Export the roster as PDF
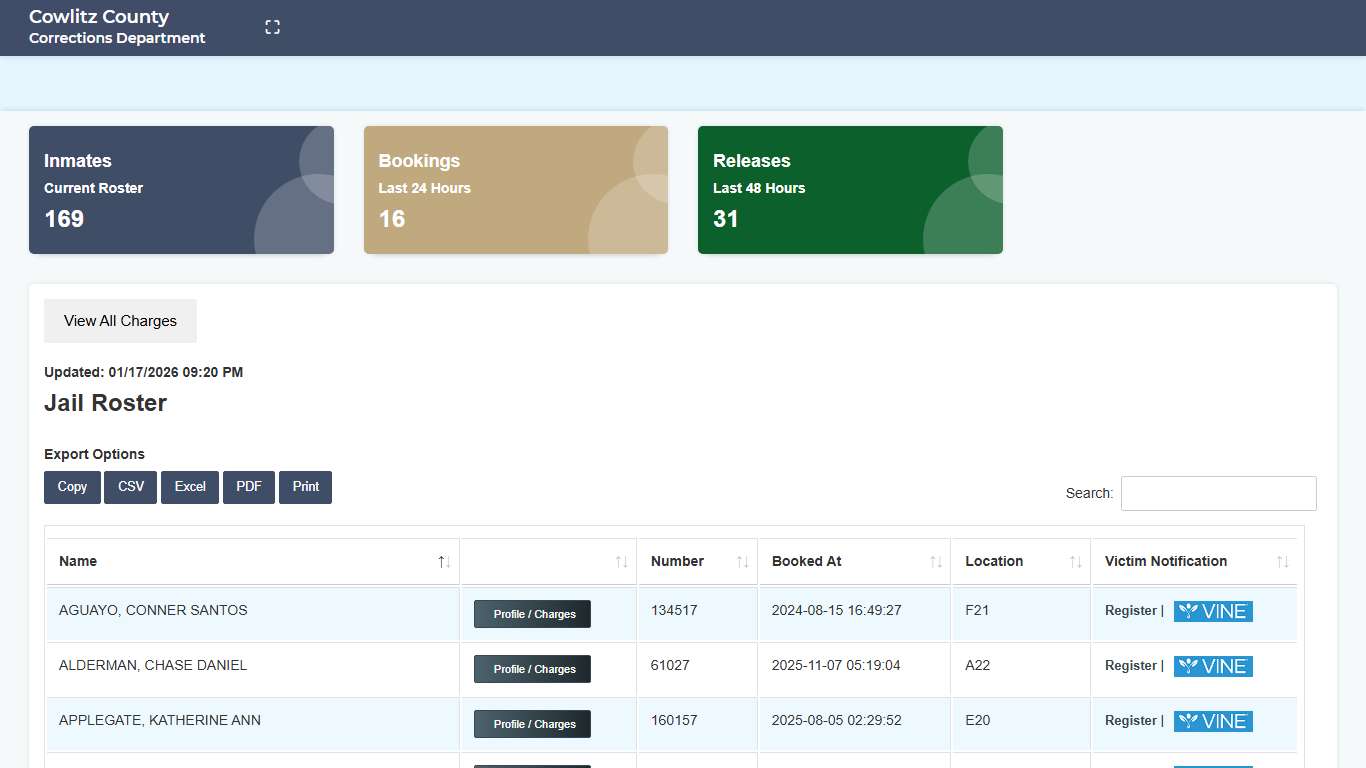Viewport: 1366px width, 768px height. pos(249,487)
